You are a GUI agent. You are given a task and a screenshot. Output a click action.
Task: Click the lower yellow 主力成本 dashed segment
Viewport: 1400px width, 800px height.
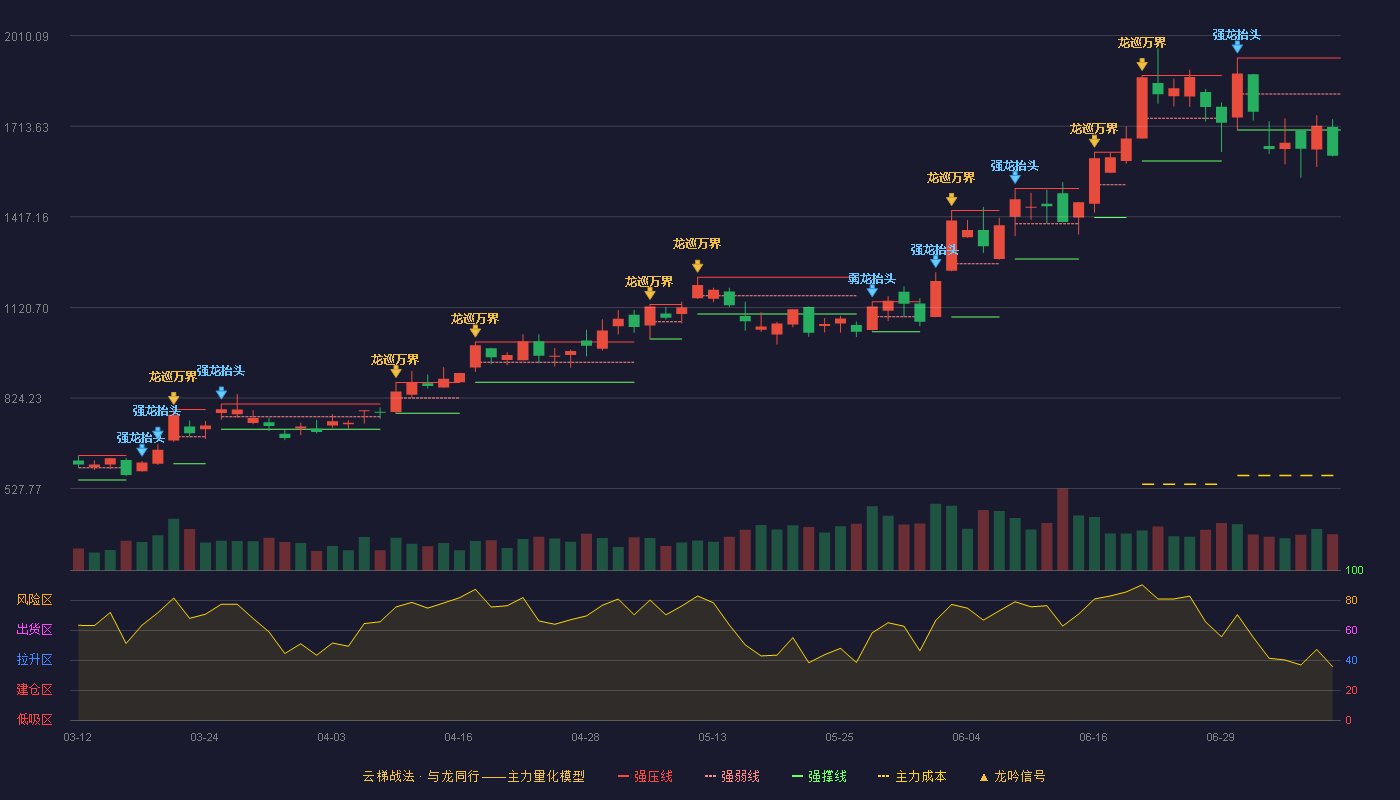pos(1179,484)
